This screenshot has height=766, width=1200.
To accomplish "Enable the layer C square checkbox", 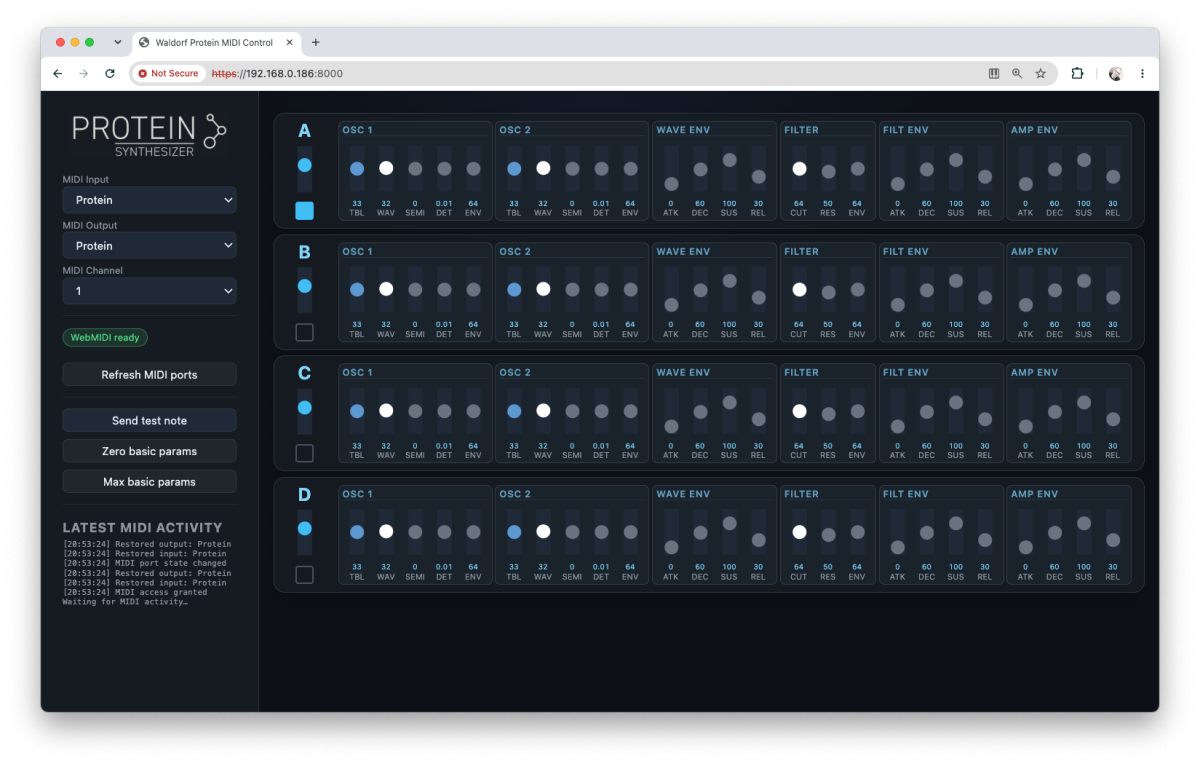I will [305, 453].
